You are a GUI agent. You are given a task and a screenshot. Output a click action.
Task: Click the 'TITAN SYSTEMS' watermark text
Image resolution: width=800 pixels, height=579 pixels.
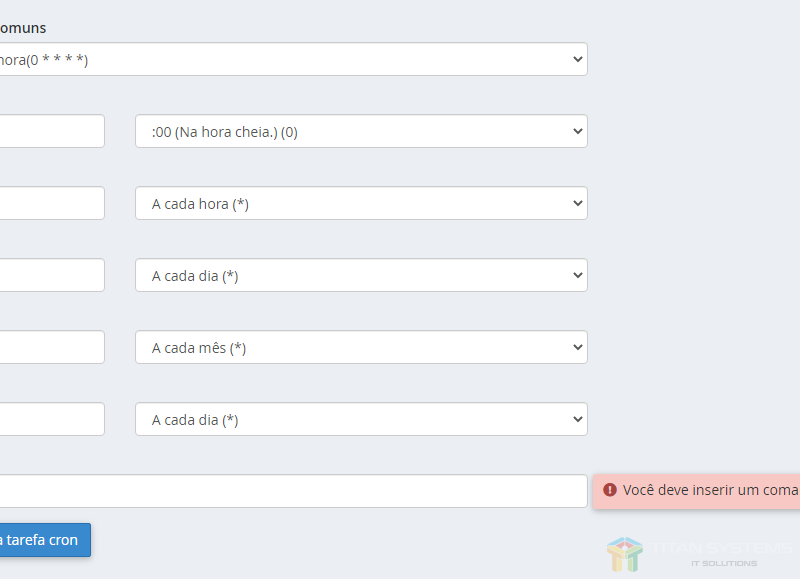point(722,548)
